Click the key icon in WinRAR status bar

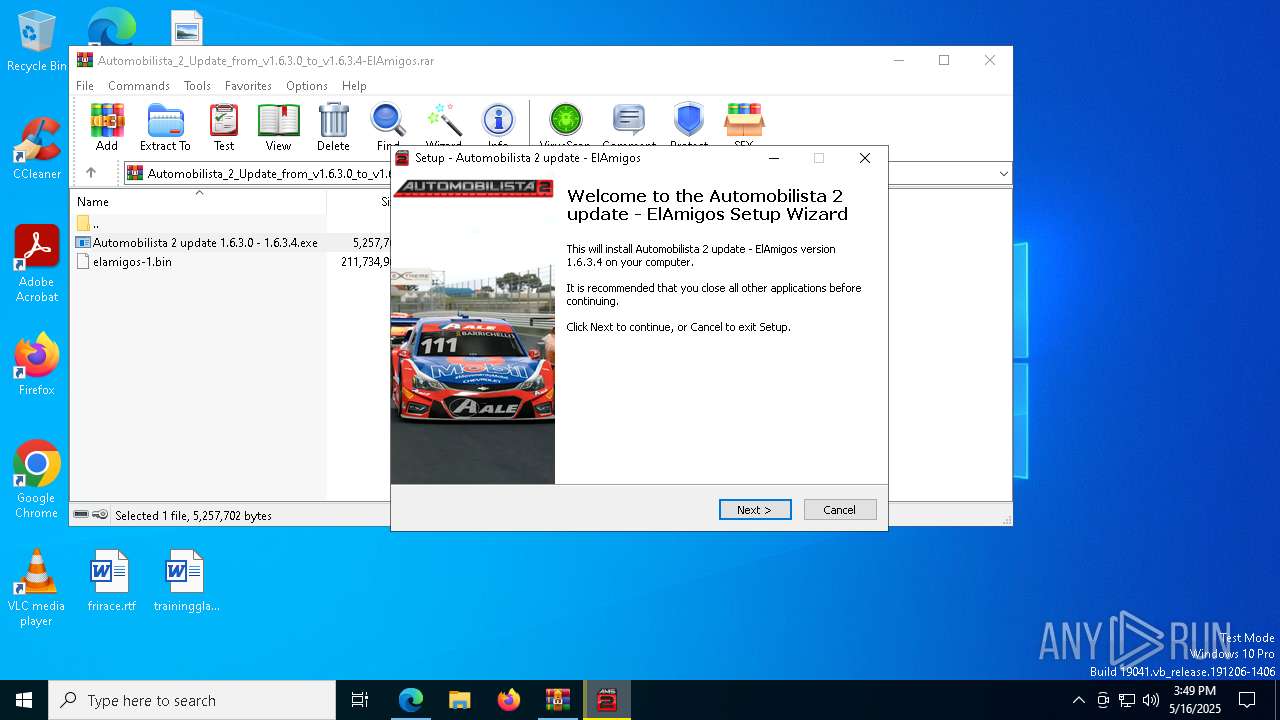100,515
